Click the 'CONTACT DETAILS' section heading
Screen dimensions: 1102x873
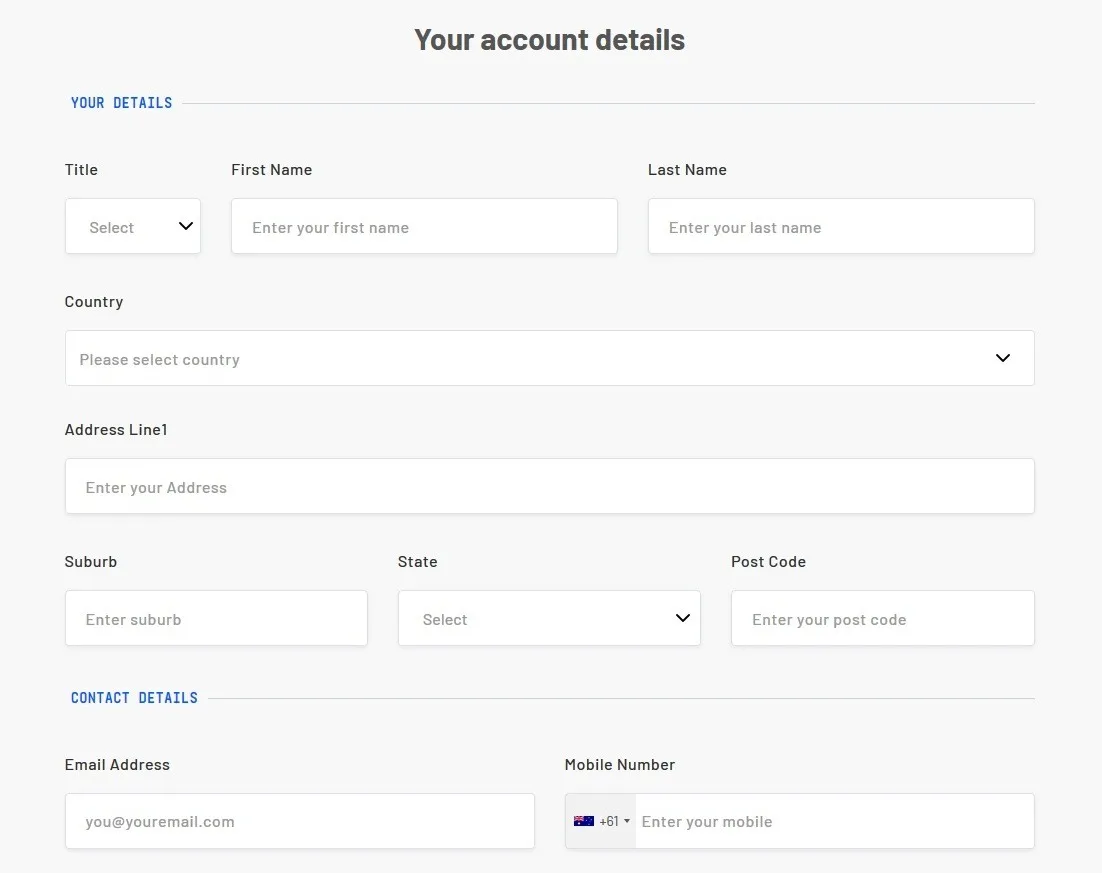click(x=134, y=698)
